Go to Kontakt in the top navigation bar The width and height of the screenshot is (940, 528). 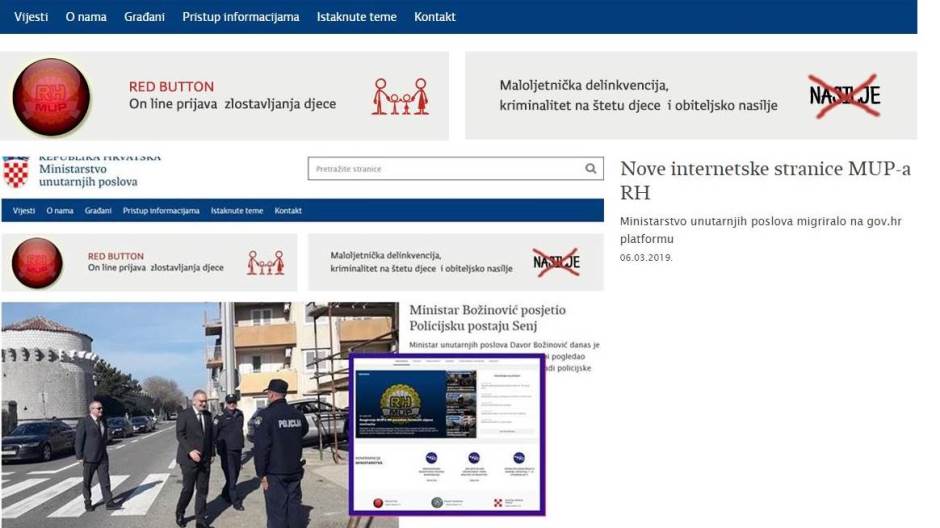(434, 17)
